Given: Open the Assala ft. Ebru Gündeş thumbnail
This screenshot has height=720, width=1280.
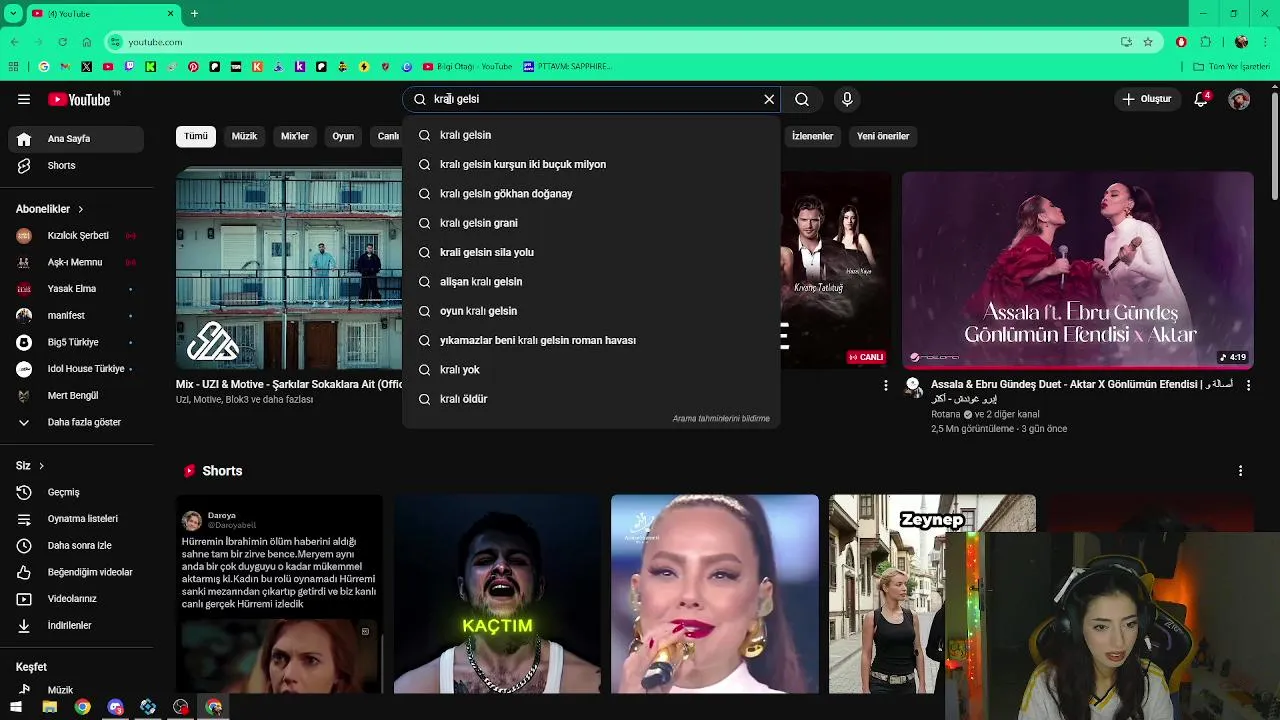Looking at the screenshot, I should pos(1078,270).
